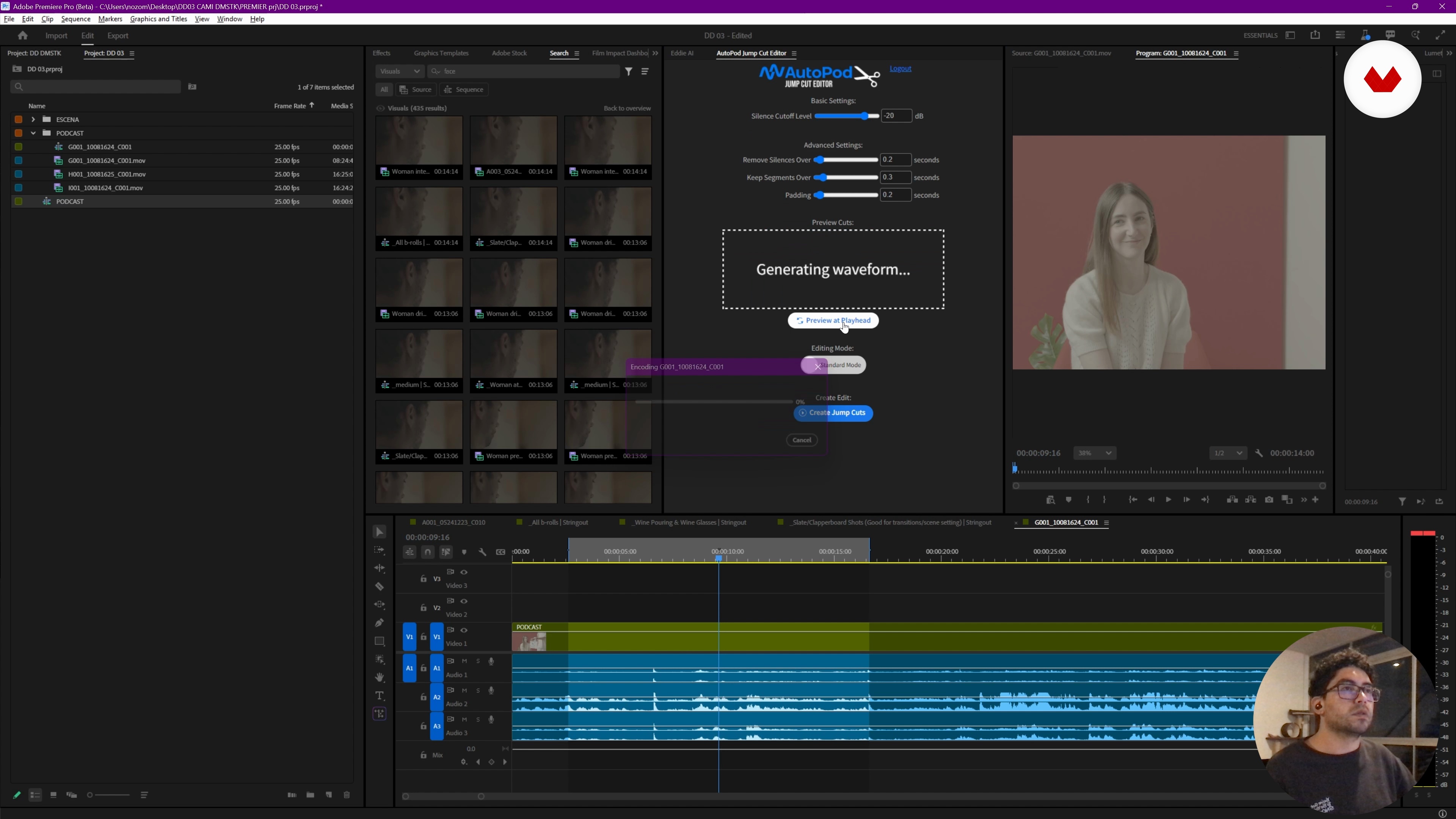
Task: Expand the ESCENA bin
Action: (x=33, y=119)
